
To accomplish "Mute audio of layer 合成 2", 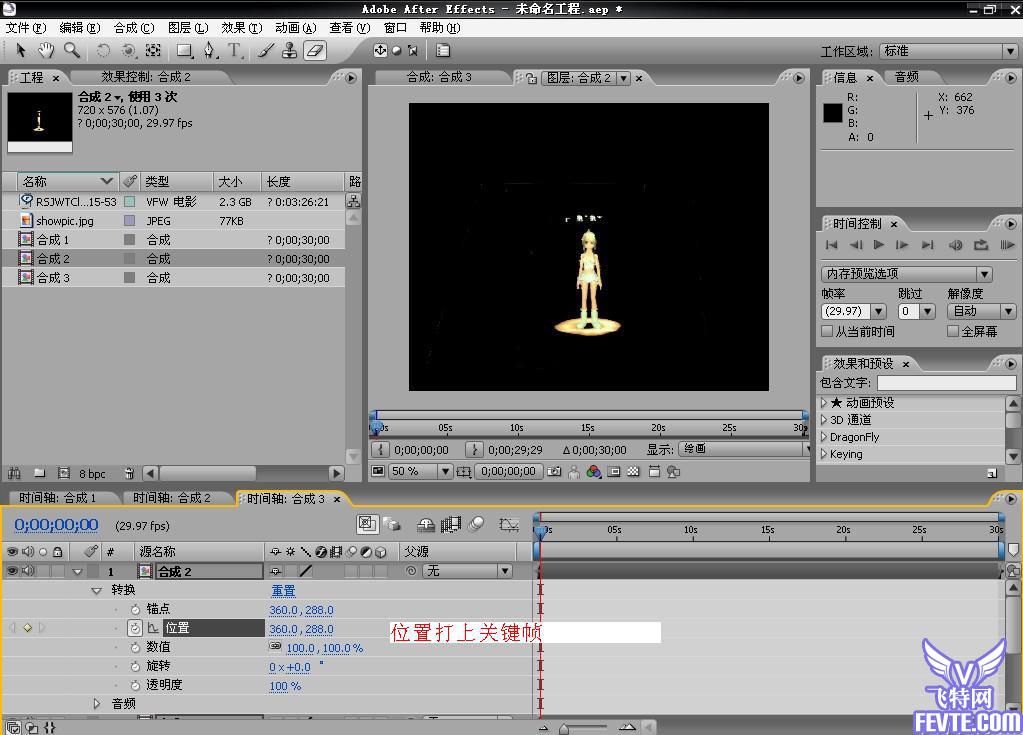I will point(27,571).
